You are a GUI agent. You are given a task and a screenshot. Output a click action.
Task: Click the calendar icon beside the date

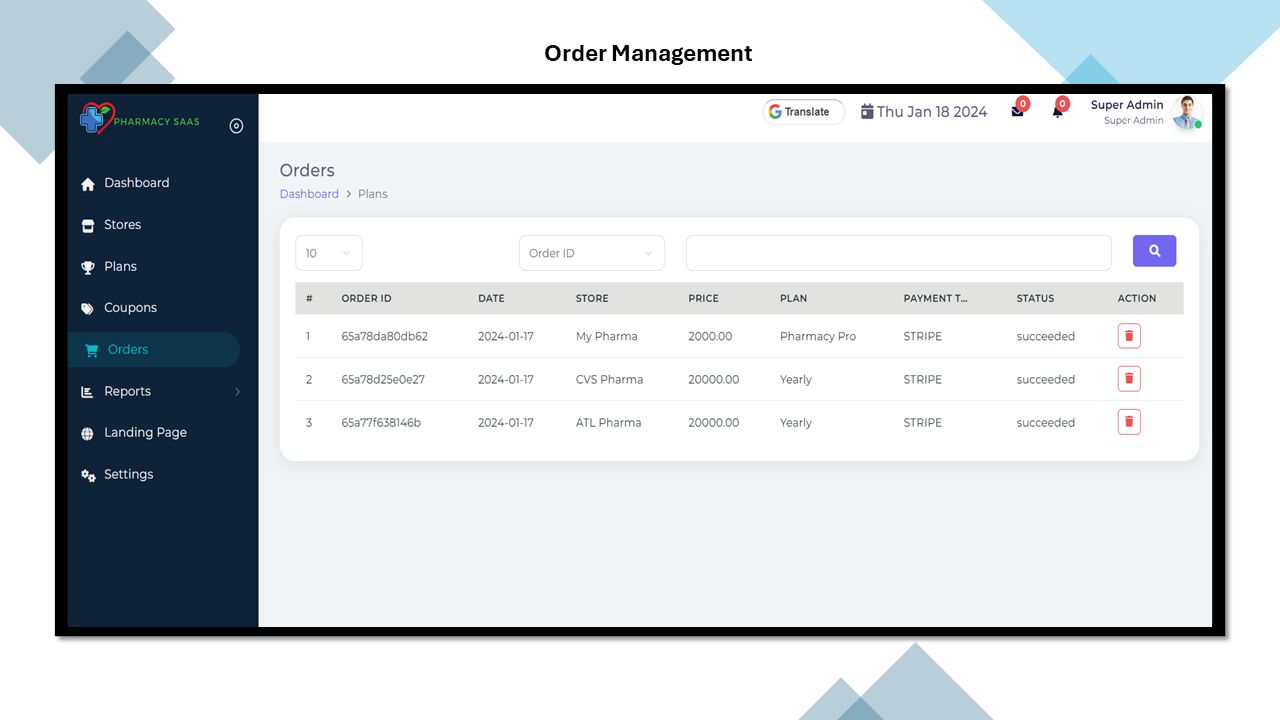click(867, 112)
